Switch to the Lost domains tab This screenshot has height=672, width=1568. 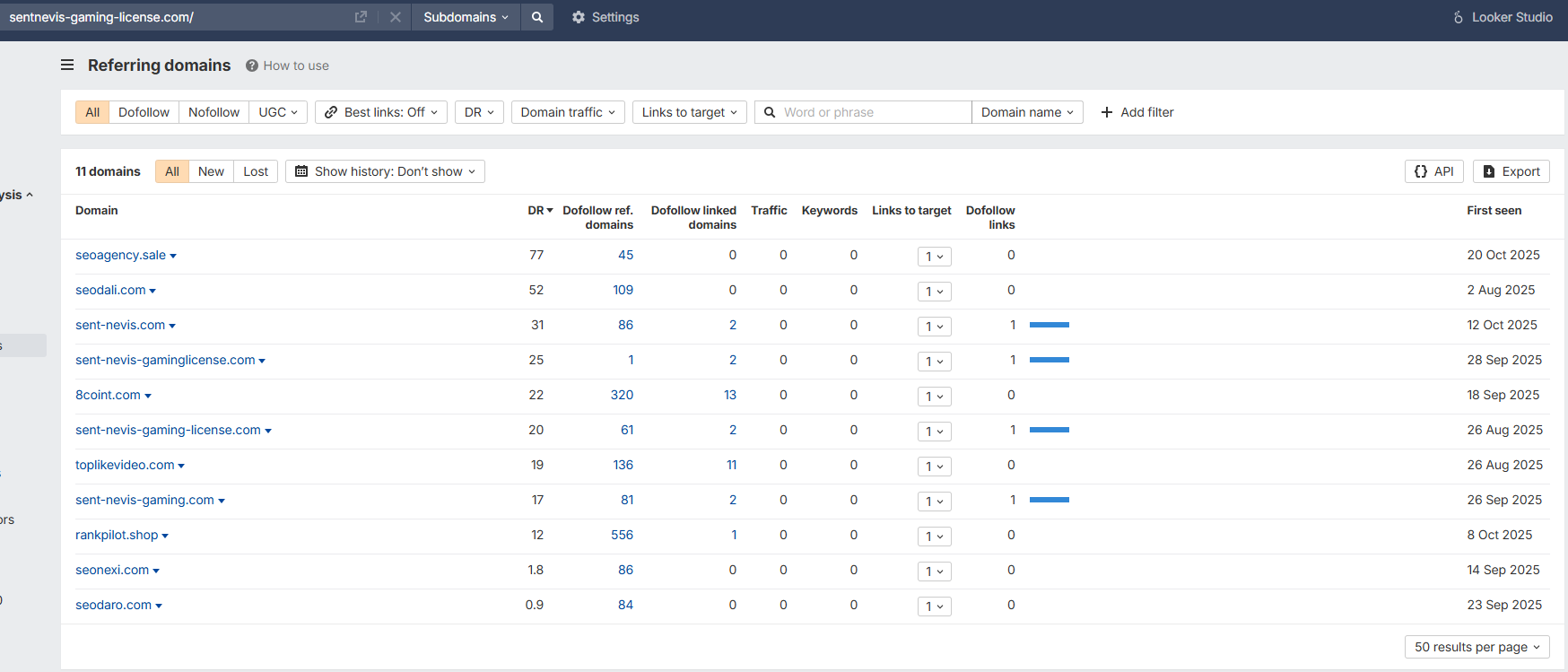[256, 171]
